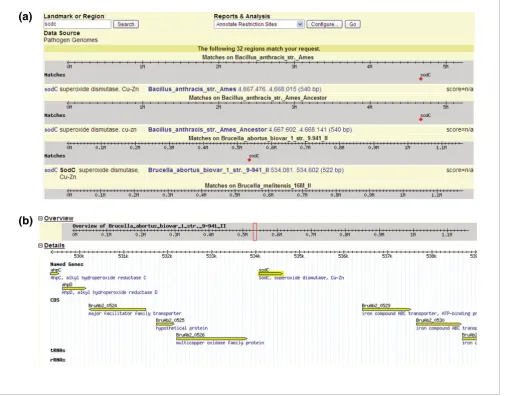Click the 'iron compound ABC transporter, ATP-binding' label
The width and height of the screenshot is (506, 396).
click(x=419, y=314)
